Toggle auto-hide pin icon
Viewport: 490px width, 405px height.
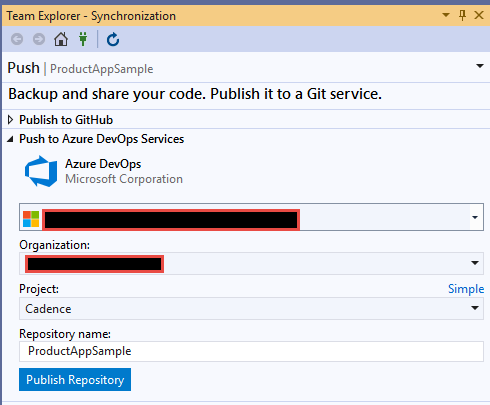pyautogui.click(x=462, y=15)
